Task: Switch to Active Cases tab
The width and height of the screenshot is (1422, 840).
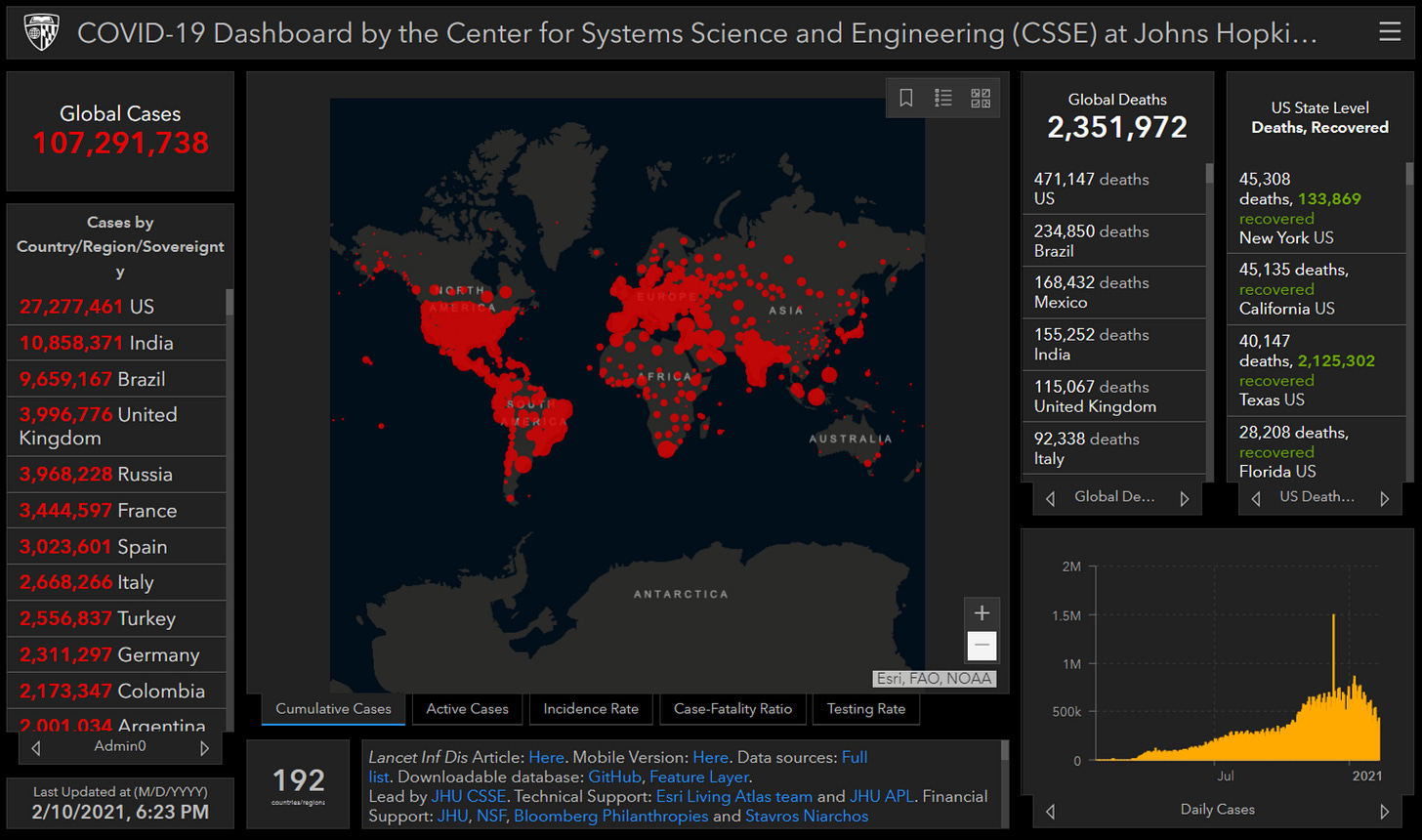Action: pyautogui.click(x=467, y=709)
